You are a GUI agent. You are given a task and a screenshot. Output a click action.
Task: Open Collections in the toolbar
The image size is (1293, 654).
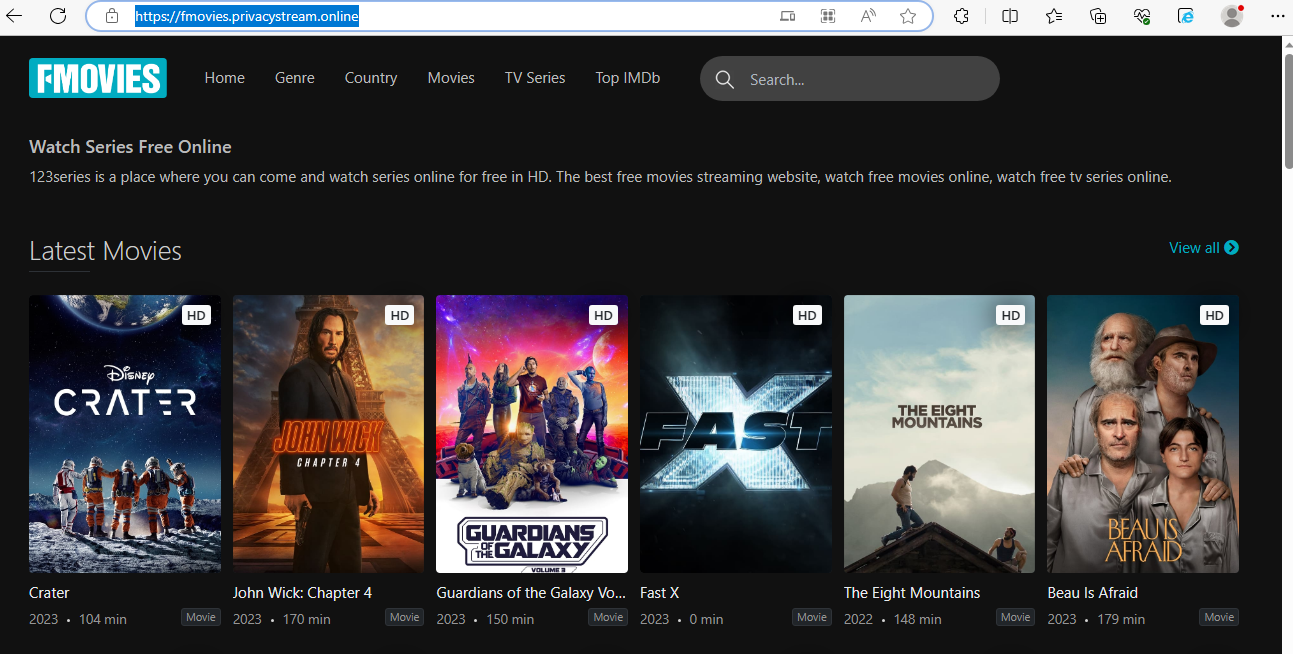pyautogui.click(x=1098, y=16)
